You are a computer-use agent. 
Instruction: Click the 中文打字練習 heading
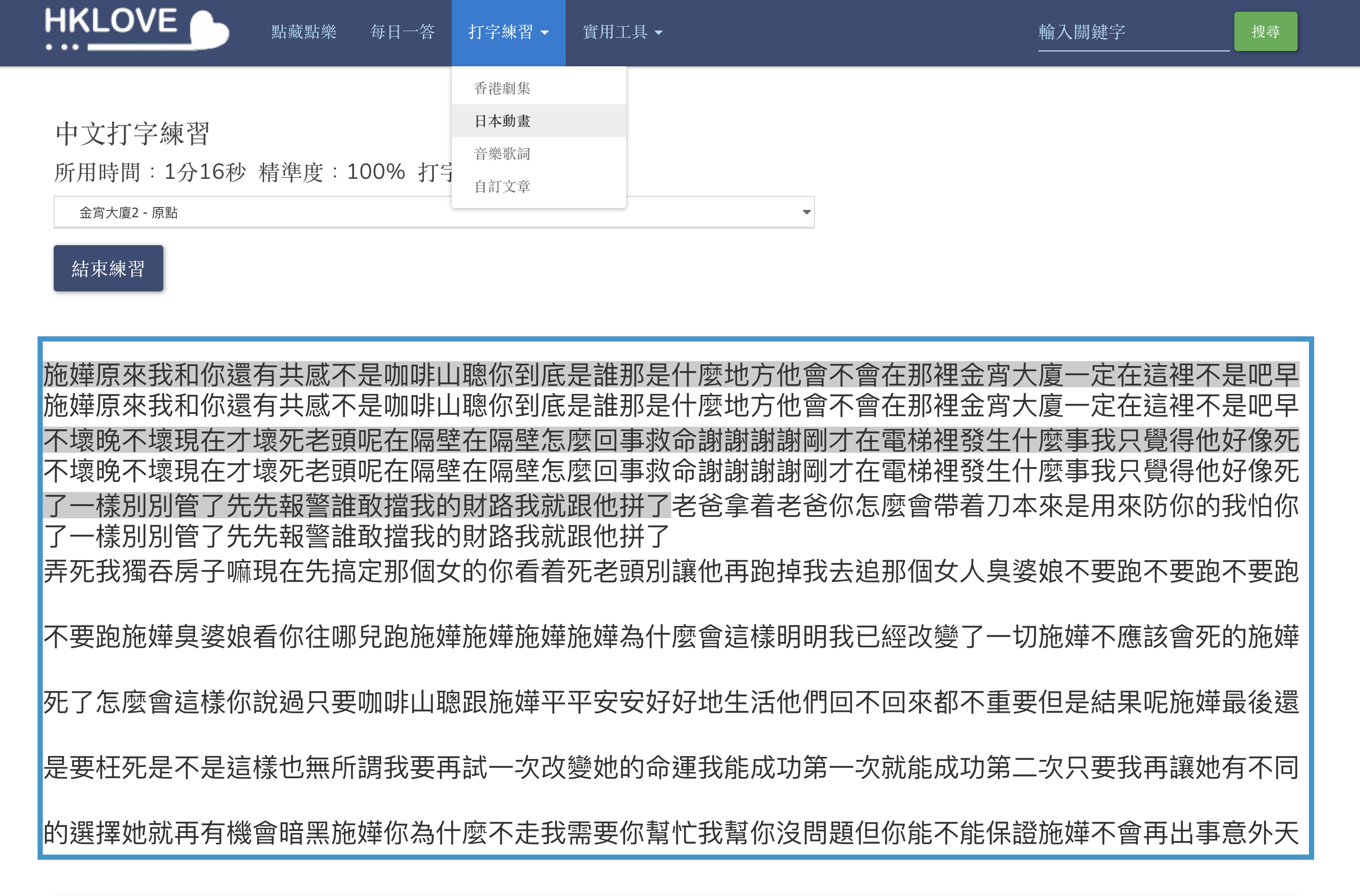133,134
